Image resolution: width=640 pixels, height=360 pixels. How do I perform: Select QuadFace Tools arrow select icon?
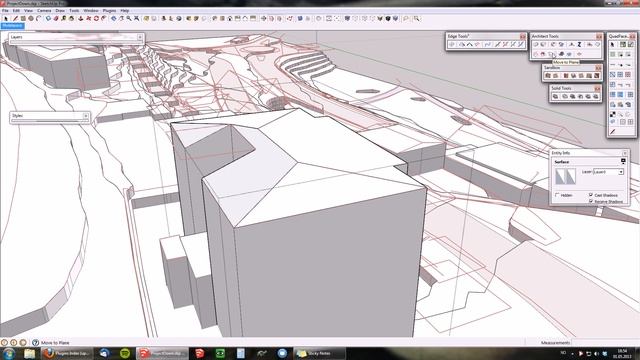[x=612, y=44]
